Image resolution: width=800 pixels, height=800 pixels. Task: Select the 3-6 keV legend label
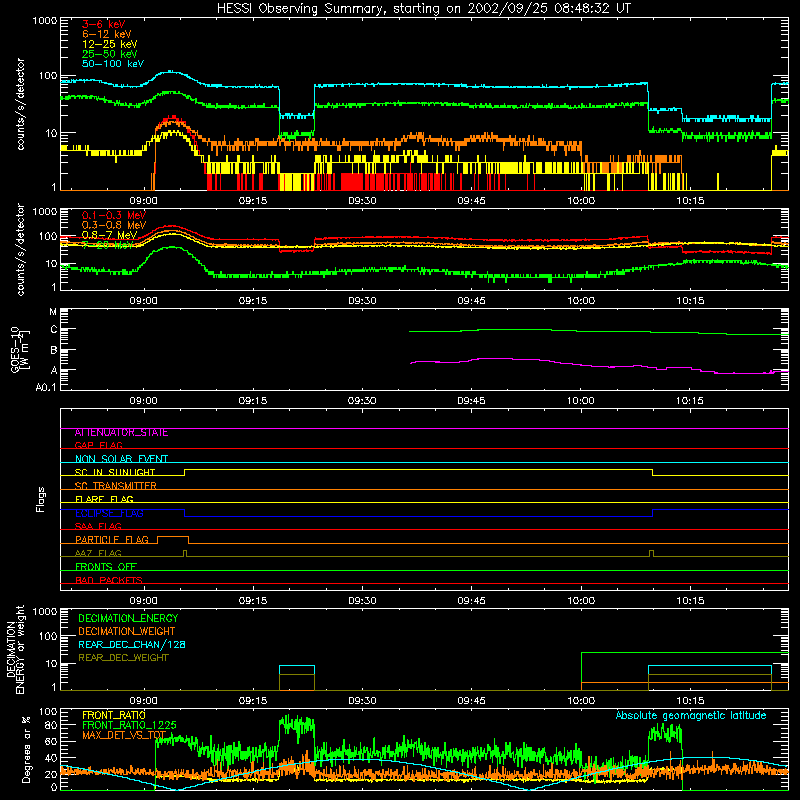pyautogui.click(x=103, y=24)
